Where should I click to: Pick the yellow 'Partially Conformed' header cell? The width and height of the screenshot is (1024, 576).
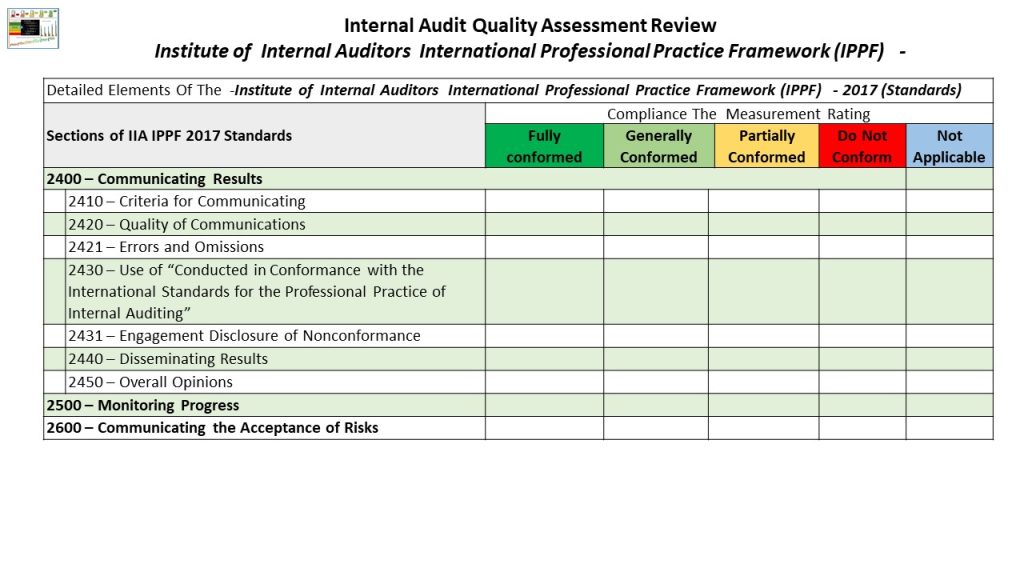766,146
